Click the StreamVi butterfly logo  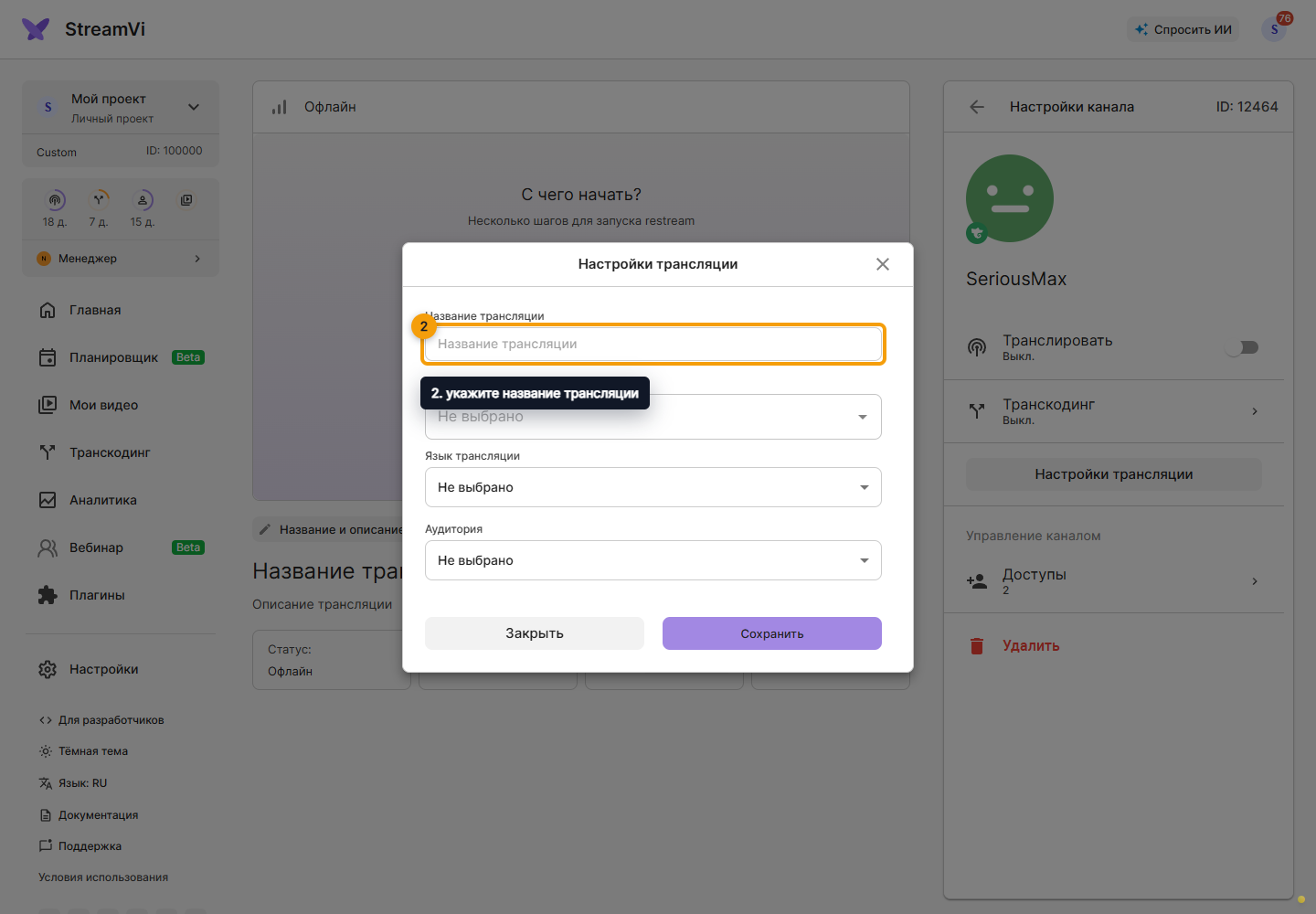coord(36,29)
